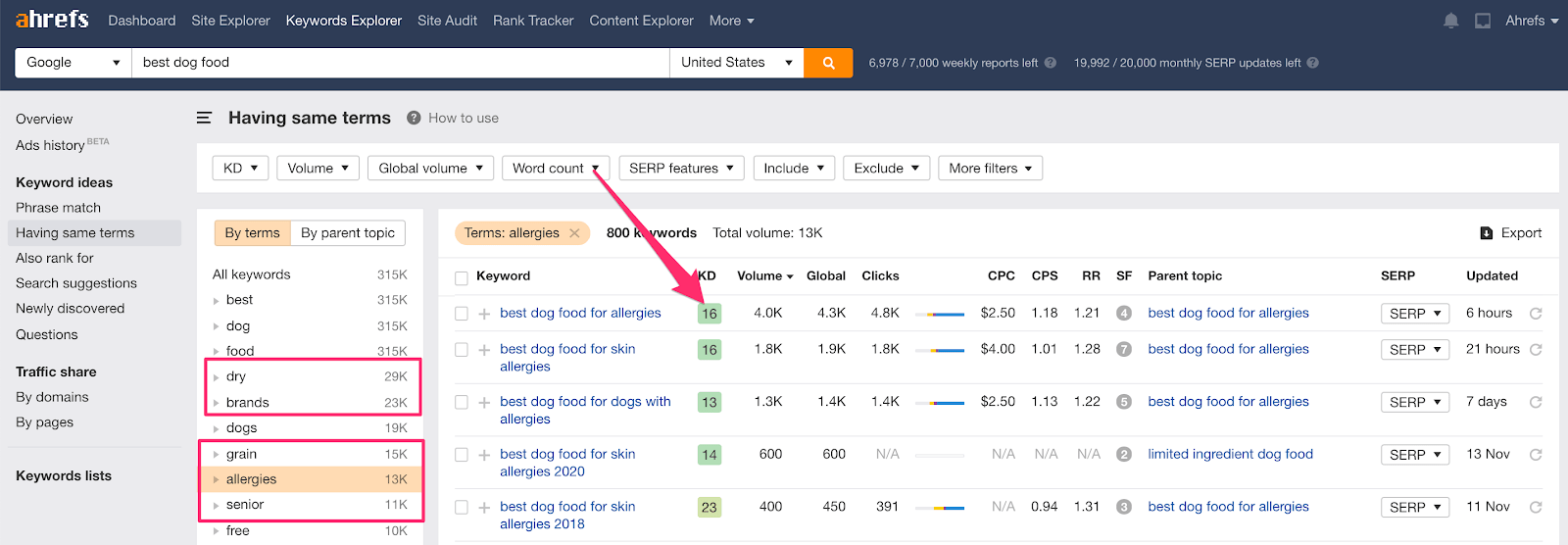Image resolution: width=1568 pixels, height=545 pixels.
Task: Open the KD filter dropdown
Action: (240, 169)
